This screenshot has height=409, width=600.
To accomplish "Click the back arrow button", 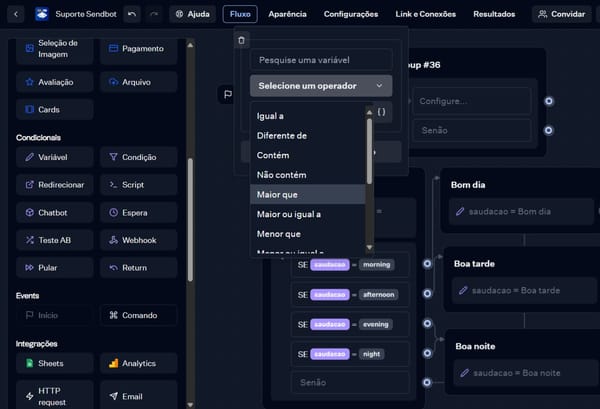I will point(16,14).
